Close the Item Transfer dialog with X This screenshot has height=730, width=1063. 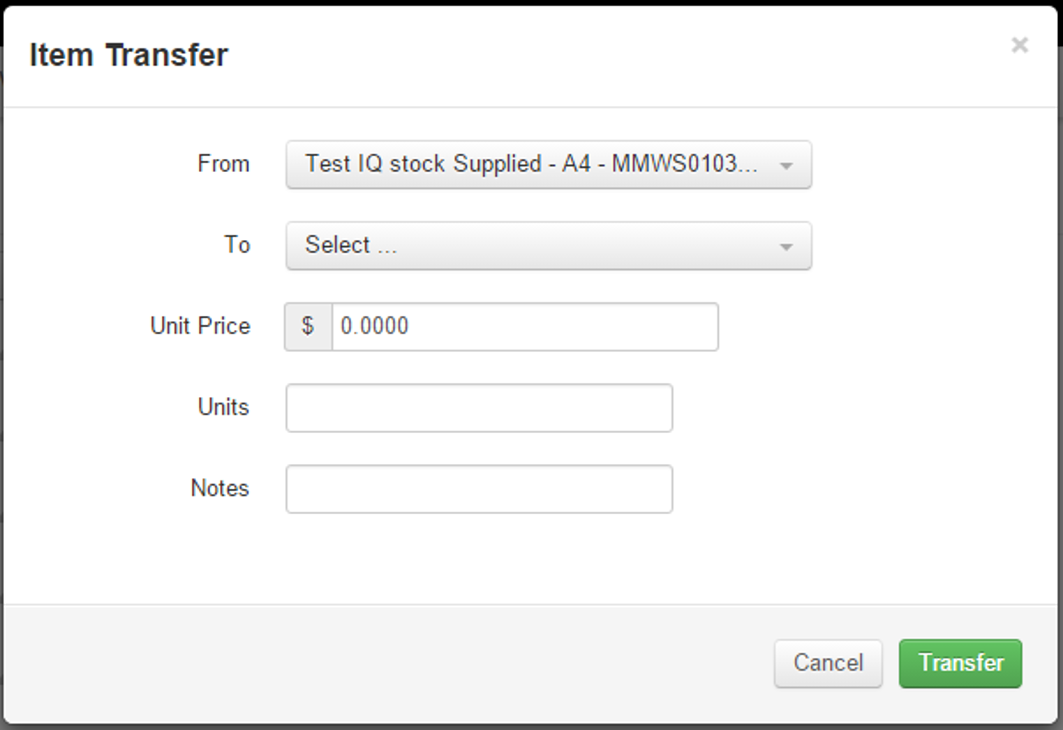1019,45
